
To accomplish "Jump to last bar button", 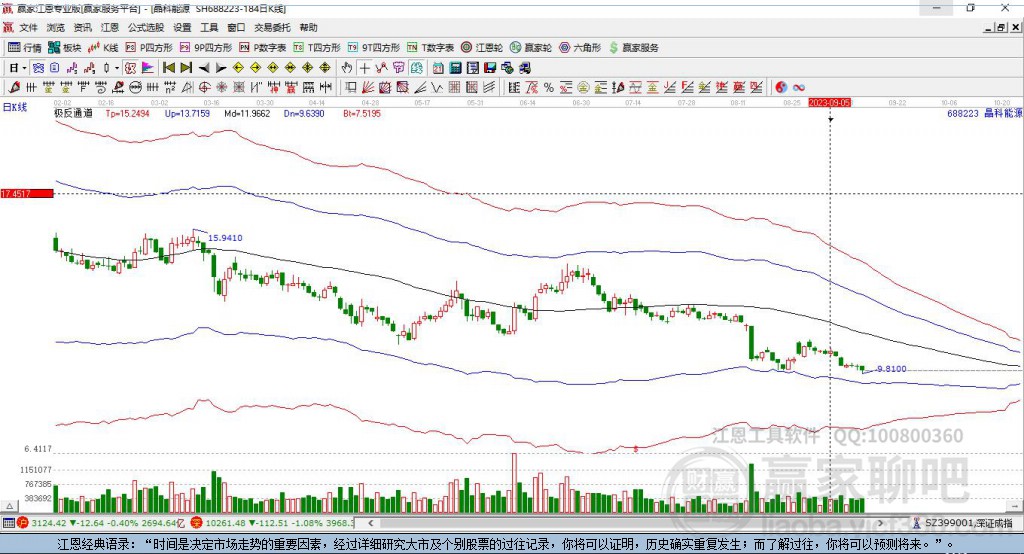I will pos(186,68).
